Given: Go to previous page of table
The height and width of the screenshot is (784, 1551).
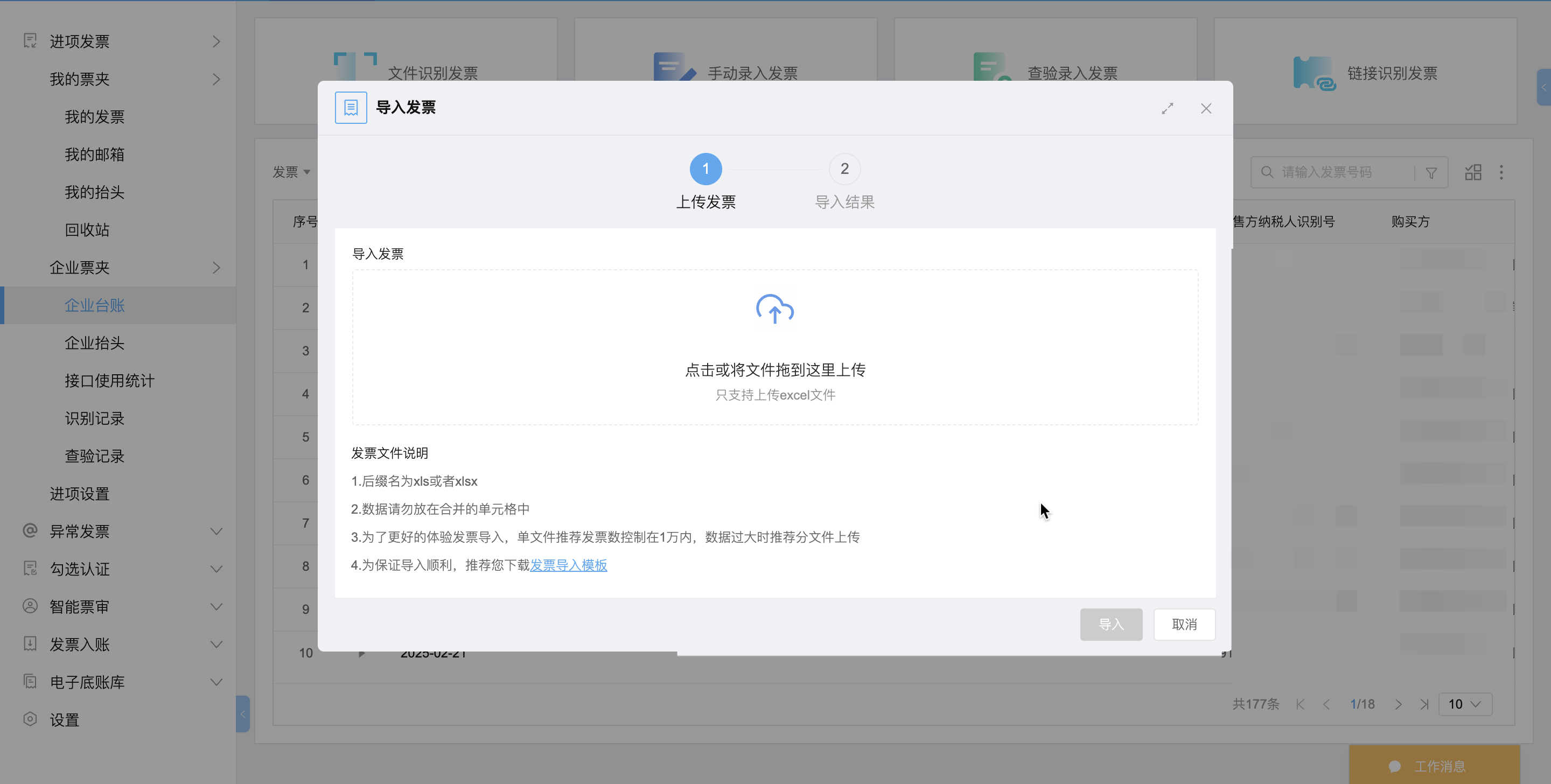Looking at the screenshot, I should (1326, 704).
